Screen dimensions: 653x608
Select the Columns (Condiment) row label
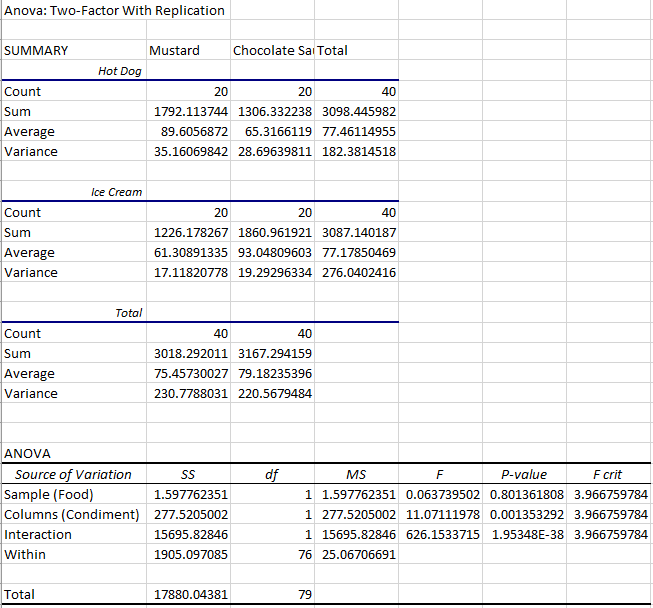[71, 515]
